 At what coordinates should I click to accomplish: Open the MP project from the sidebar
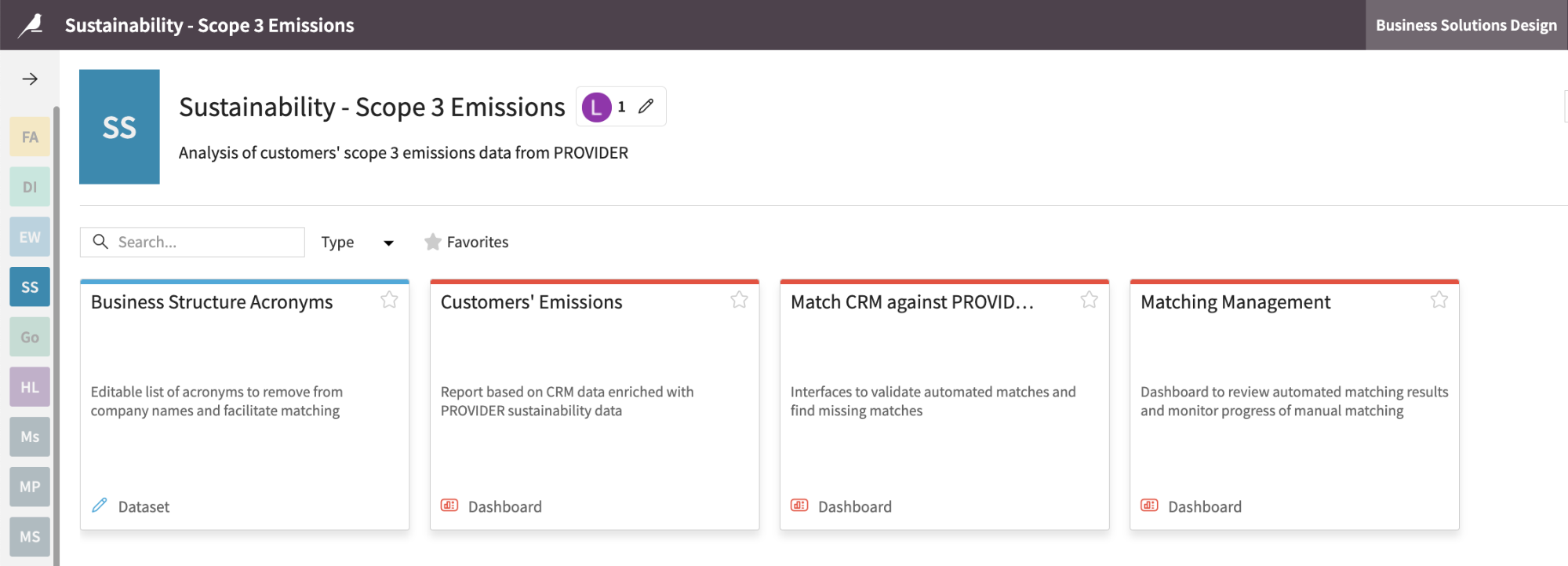point(29,487)
